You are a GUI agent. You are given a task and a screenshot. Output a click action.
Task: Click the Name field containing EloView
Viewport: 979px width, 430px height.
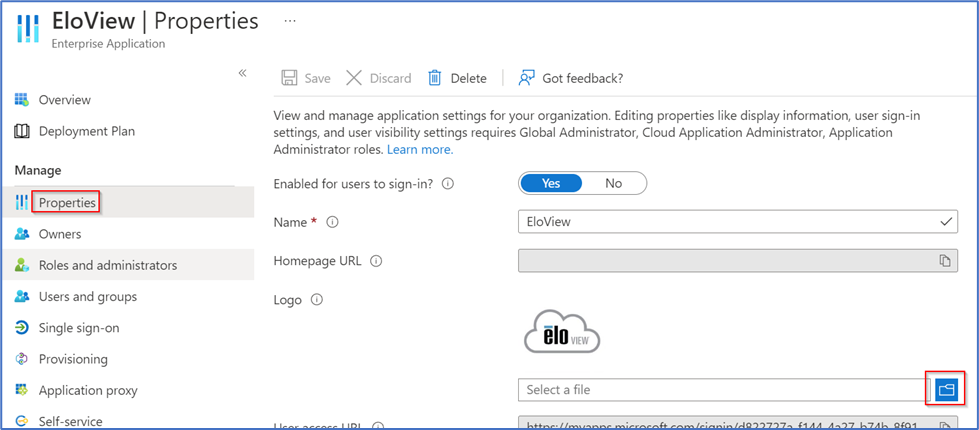pyautogui.click(x=738, y=222)
